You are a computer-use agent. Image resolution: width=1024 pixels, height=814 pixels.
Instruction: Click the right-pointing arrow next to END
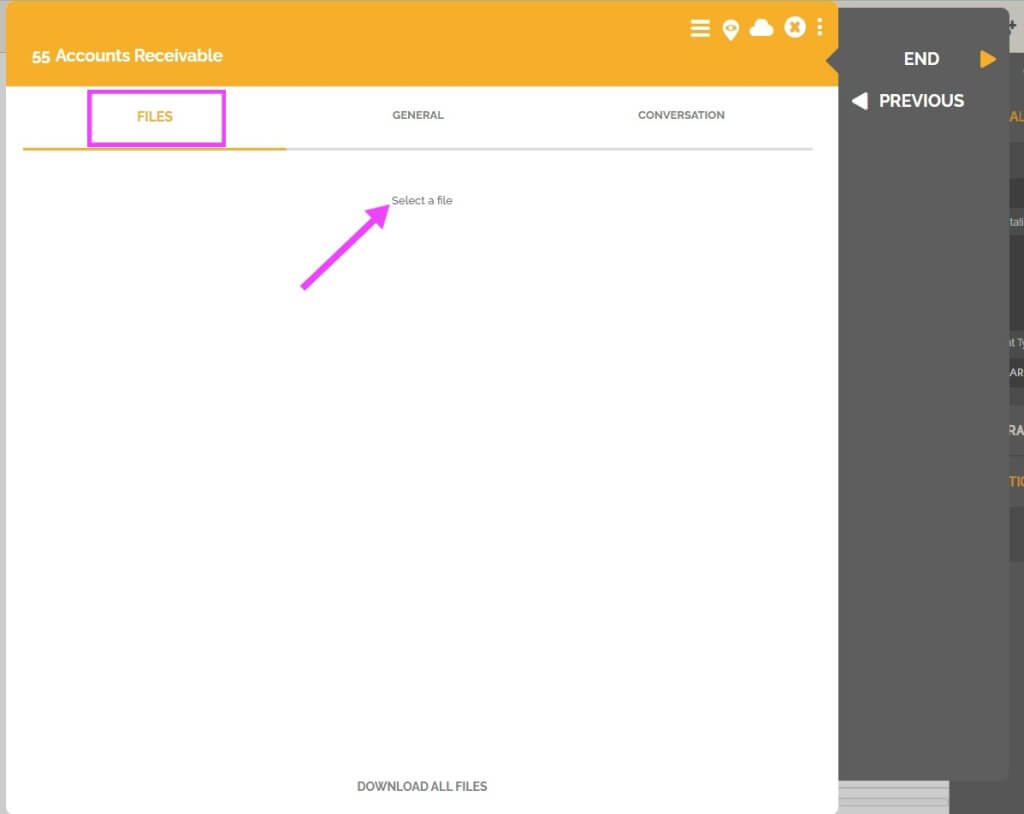coord(988,59)
